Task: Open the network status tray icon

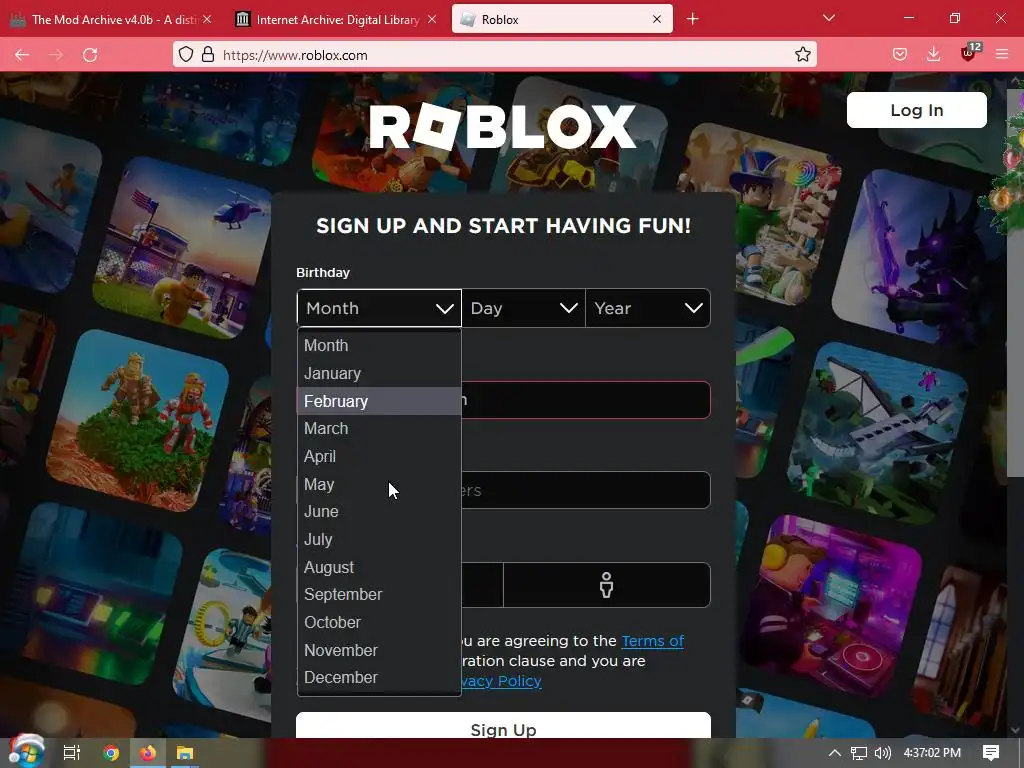Action: 859,753
